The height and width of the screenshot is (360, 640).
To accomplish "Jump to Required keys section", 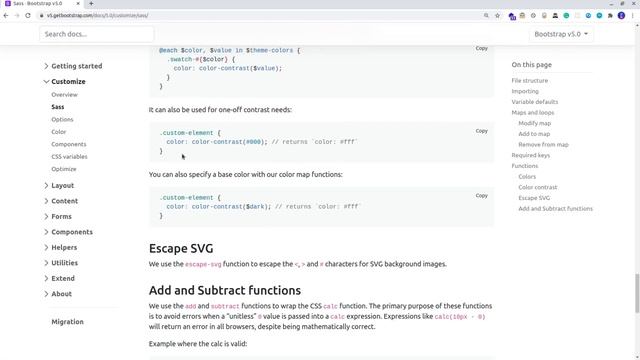I will click(x=531, y=155).
